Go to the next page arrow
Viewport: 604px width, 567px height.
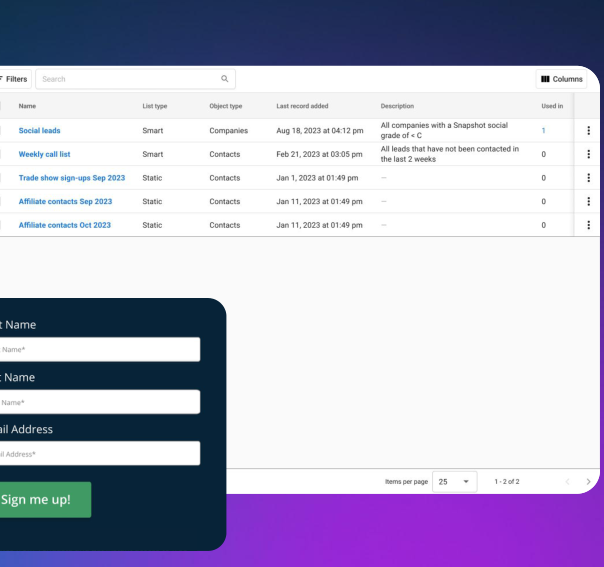click(588, 481)
